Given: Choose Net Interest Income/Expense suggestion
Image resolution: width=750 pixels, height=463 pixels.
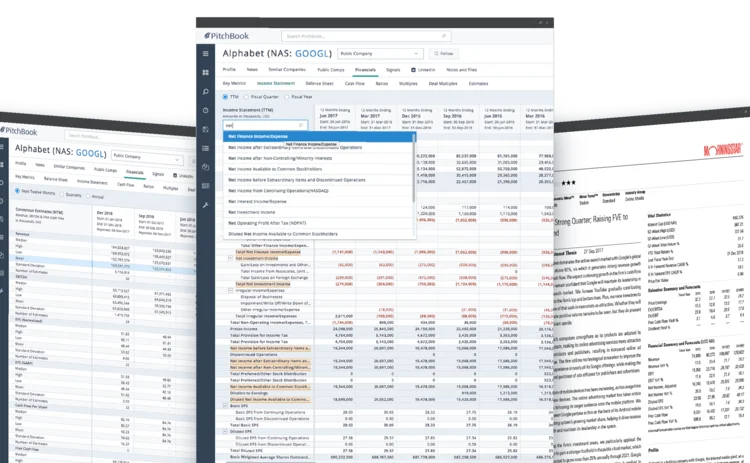Looking at the screenshot, I should pos(318,201).
